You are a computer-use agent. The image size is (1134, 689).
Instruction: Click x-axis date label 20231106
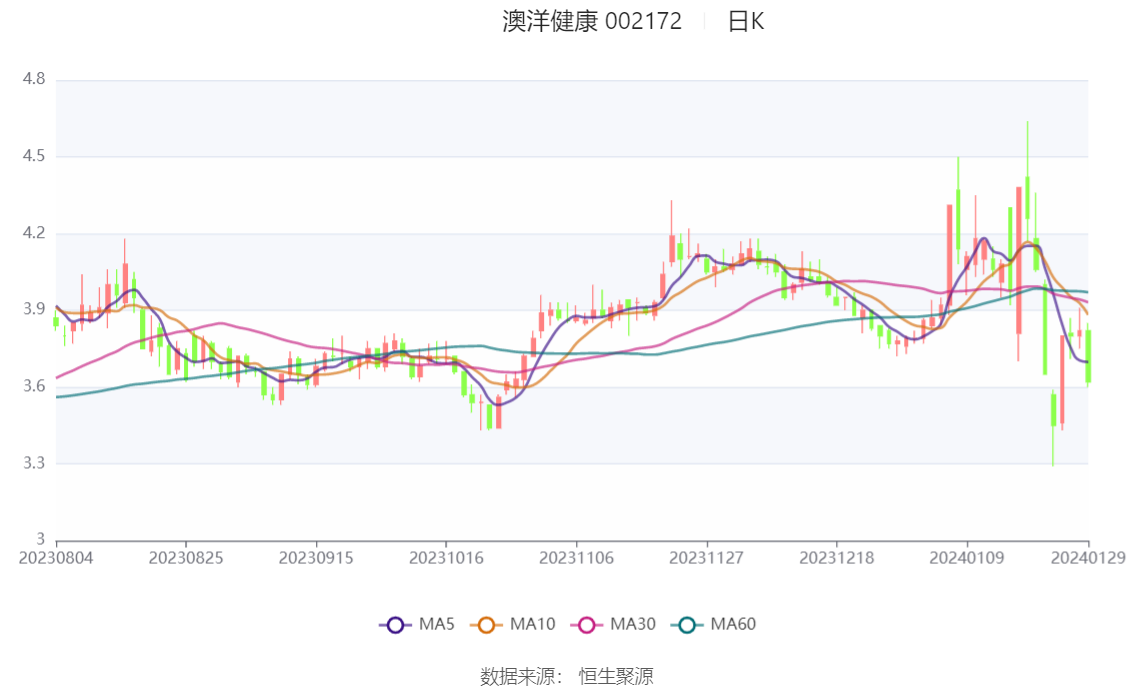click(x=576, y=558)
